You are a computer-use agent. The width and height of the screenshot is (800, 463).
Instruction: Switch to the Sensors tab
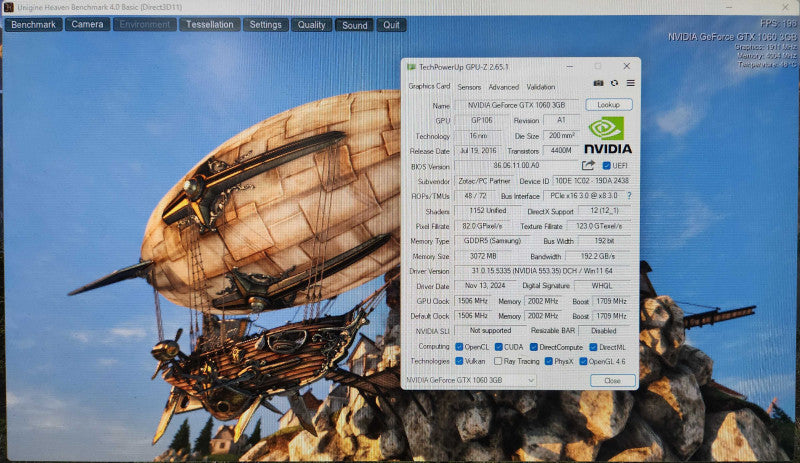[x=469, y=87]
